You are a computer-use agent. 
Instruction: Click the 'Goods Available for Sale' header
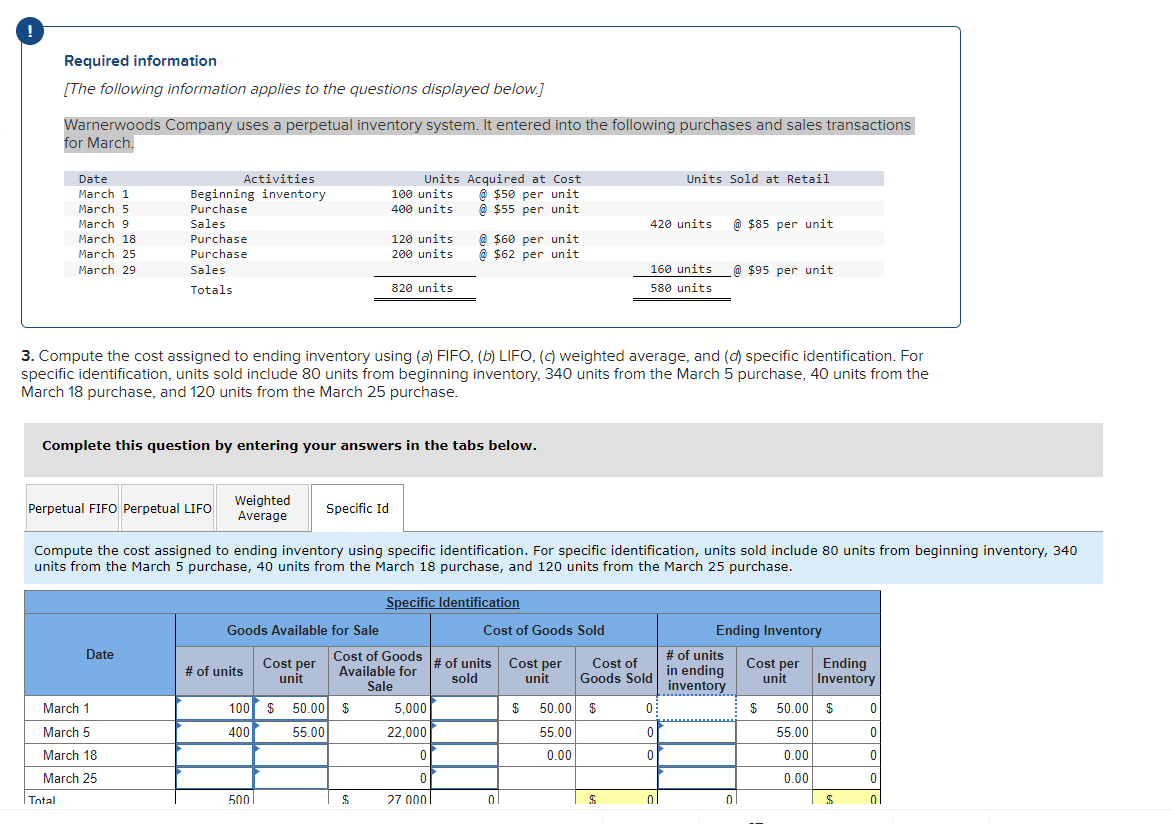(x=303, y=630)
